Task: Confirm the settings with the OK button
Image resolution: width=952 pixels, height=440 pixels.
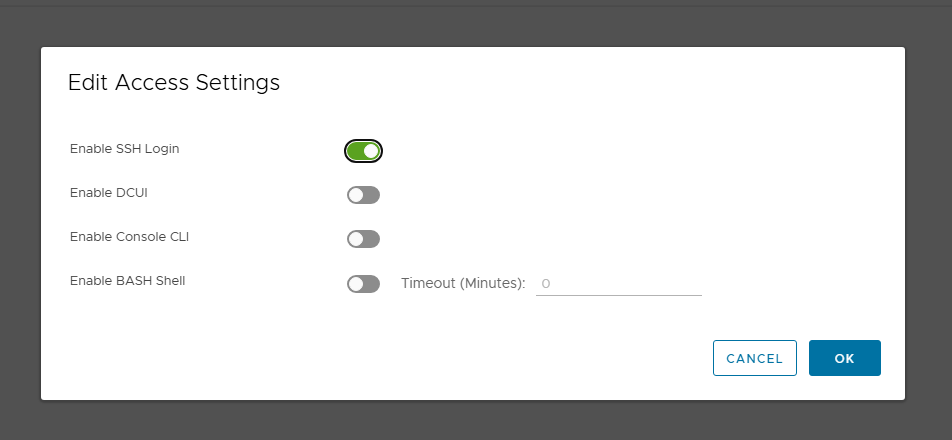Action: click(x=844, y=358)
